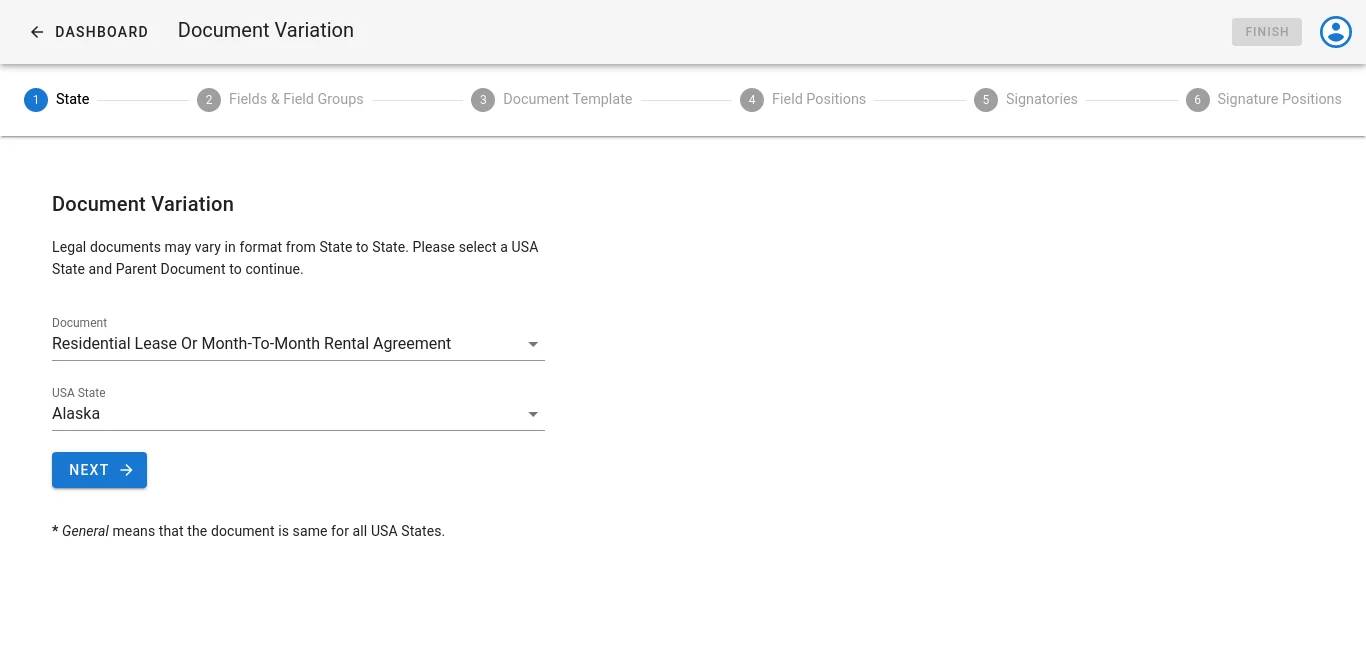Image resolution: width=1366 pixels, height=664 pixels.
Task: Click the step 4 circle icon
Action: point(752,100)
